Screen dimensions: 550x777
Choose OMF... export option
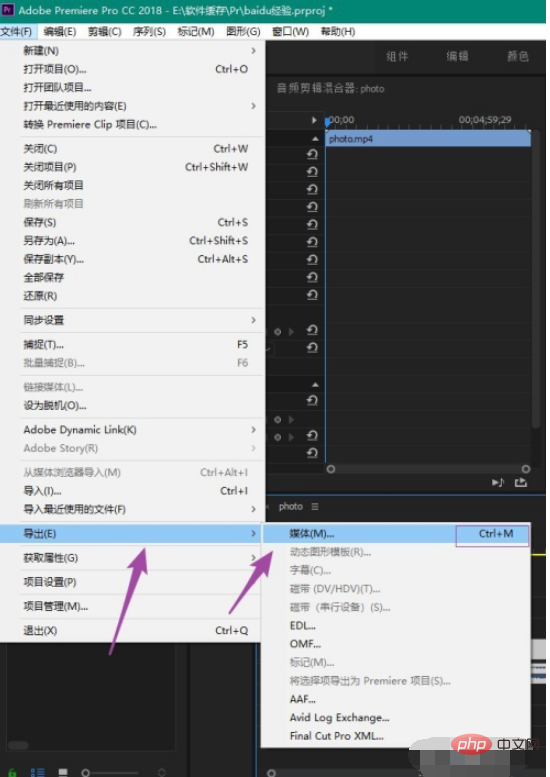click(396, 644)
